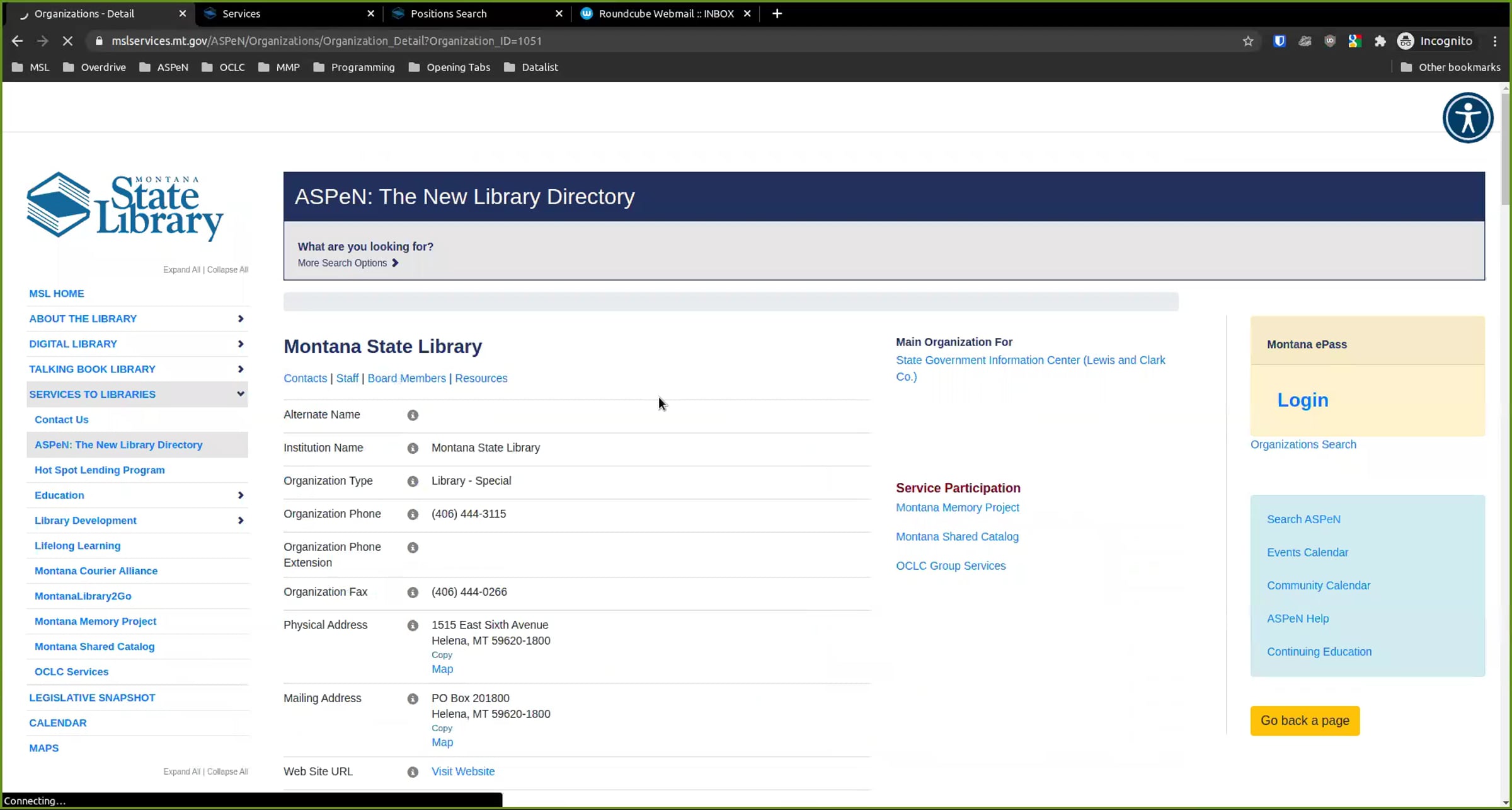Click the top Expand All link
1512x810 pixels.
[181, 270]
